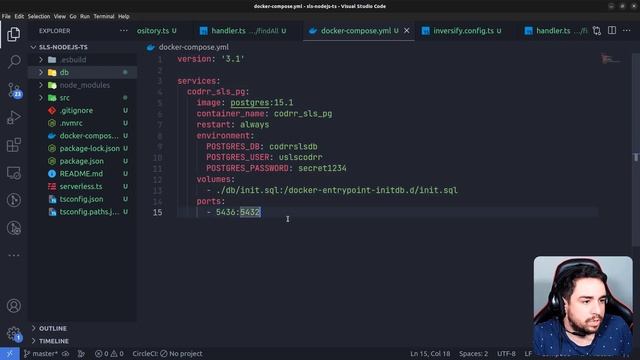640x360 pixels.
Task: Click the editor vertical scrollbar
Action: [636, 149]
